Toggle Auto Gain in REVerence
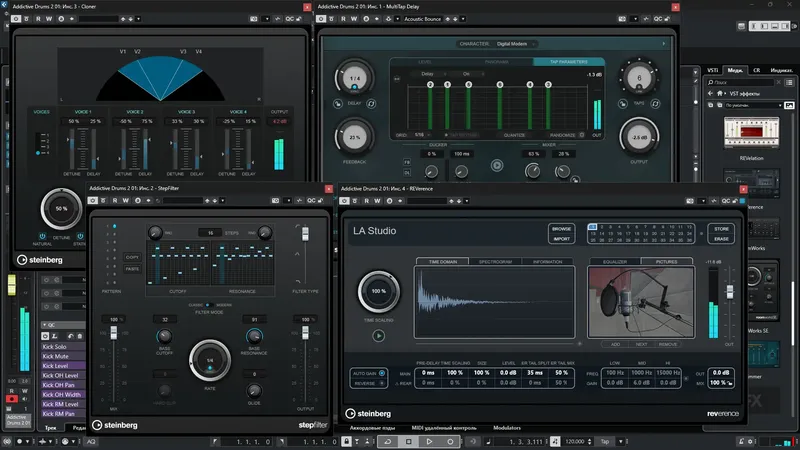Viewport: 800px width, 450px height. tap(382, 373)
